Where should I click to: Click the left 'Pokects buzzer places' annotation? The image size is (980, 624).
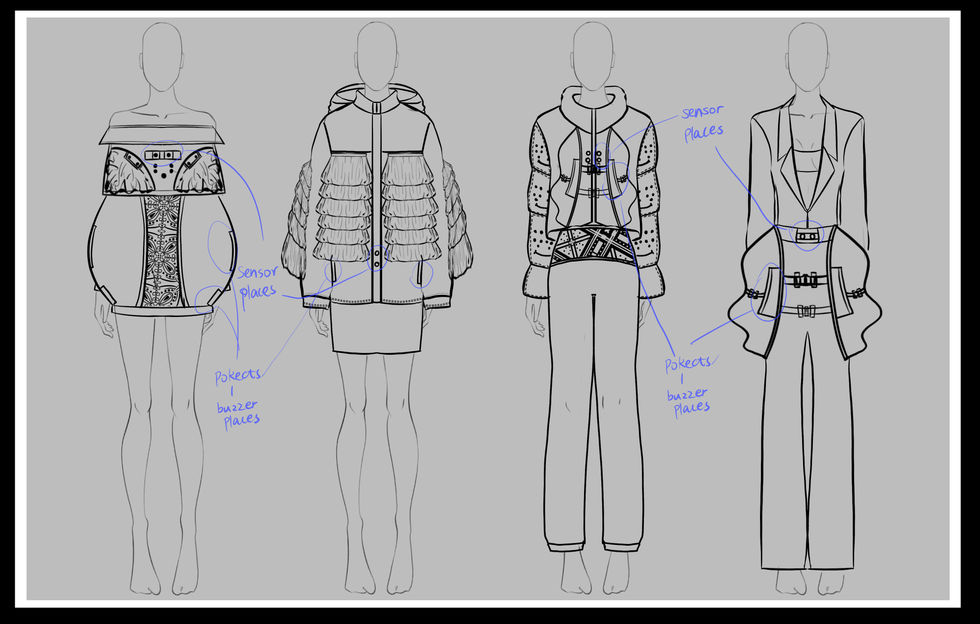pos(238,398)
